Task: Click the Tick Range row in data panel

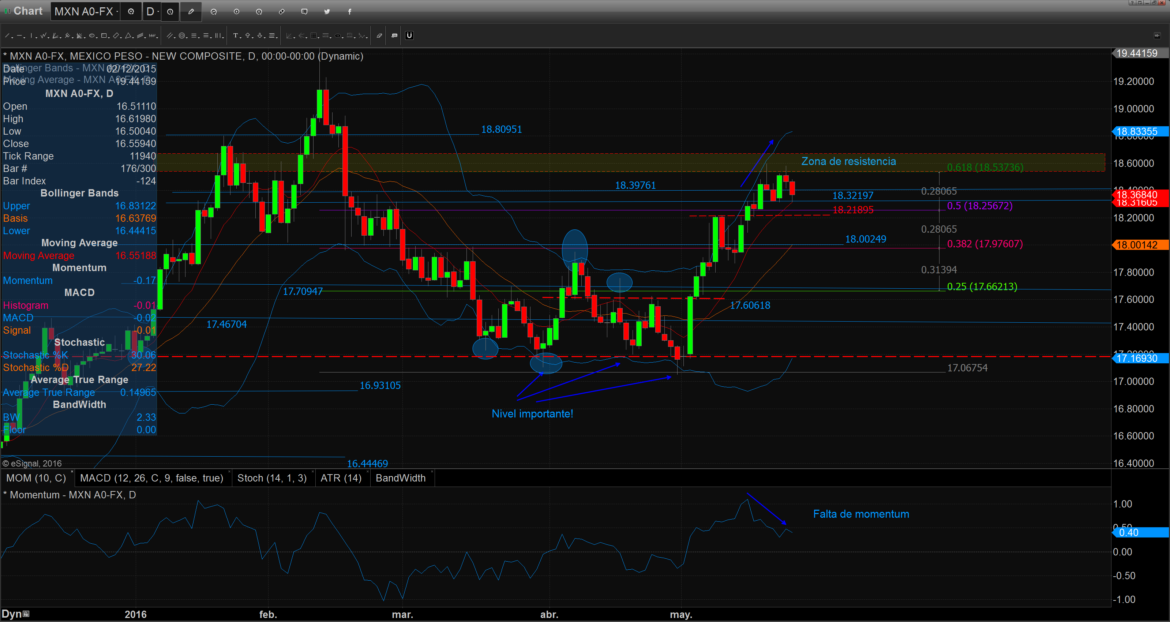Action: [79, 156]
